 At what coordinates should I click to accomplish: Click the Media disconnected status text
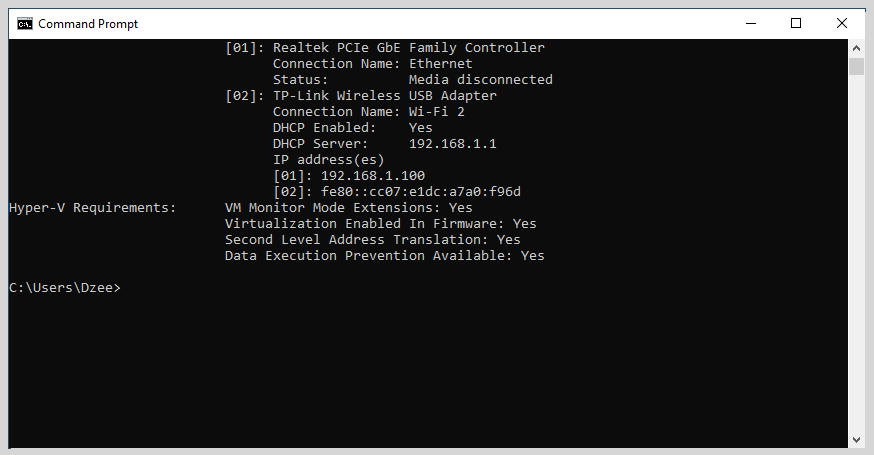(x=480, y=80)
